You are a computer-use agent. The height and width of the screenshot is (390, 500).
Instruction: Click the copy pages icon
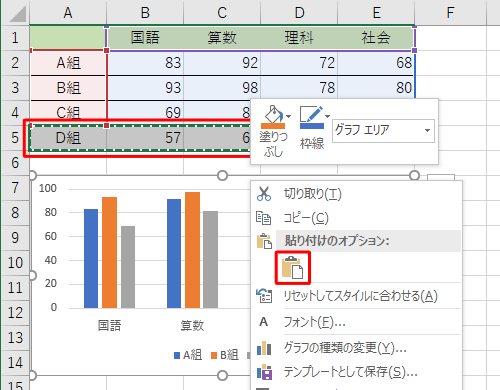click(x=263, y=218)
